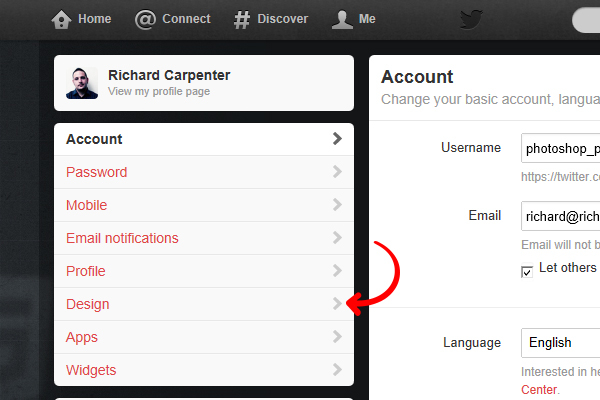Image resolution: width=600 pixels, height=400 pixels.
Task: Go to the Discover label in top bar
Action: [x=282, y=19]
